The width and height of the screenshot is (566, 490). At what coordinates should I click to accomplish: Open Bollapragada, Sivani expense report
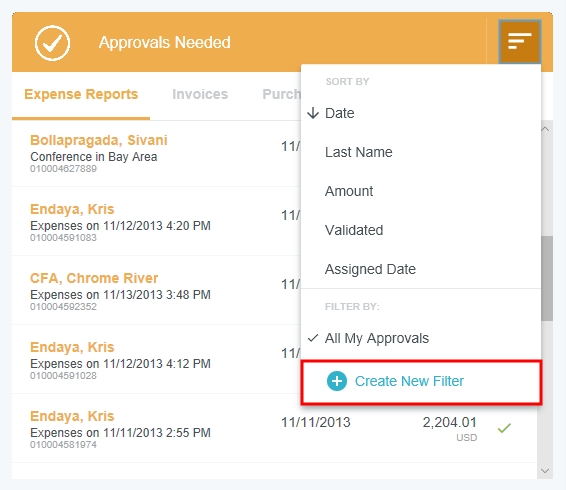[156, 153]
